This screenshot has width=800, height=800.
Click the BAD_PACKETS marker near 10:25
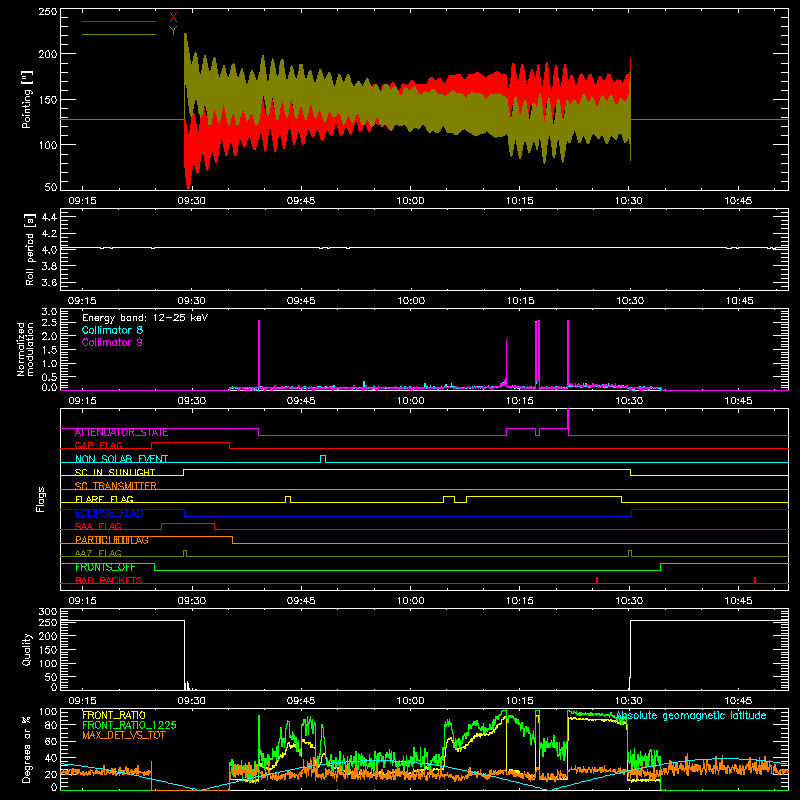point(597,580)
